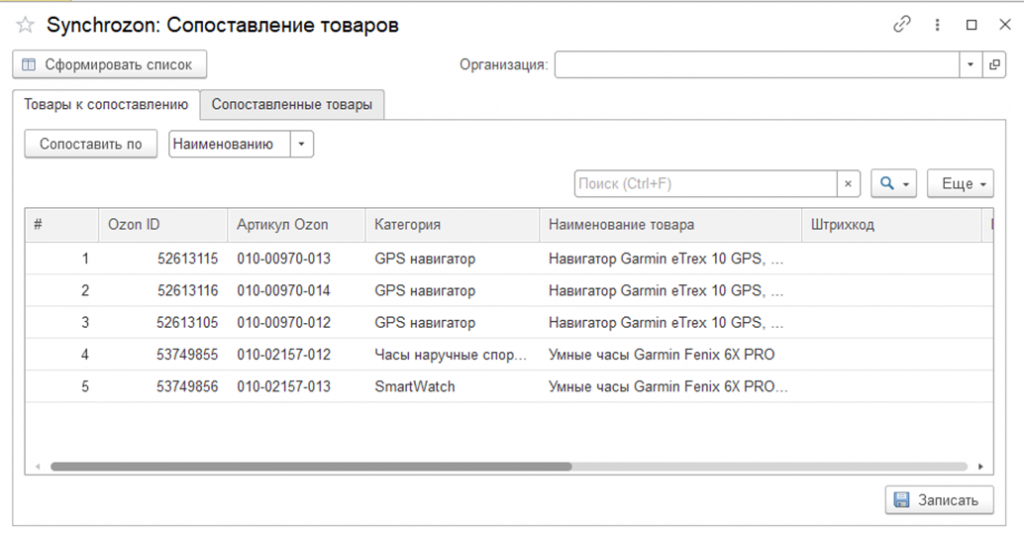Click Сопоставить по button
This screenshot has height=535, width=1024.
tap(91, 144)
